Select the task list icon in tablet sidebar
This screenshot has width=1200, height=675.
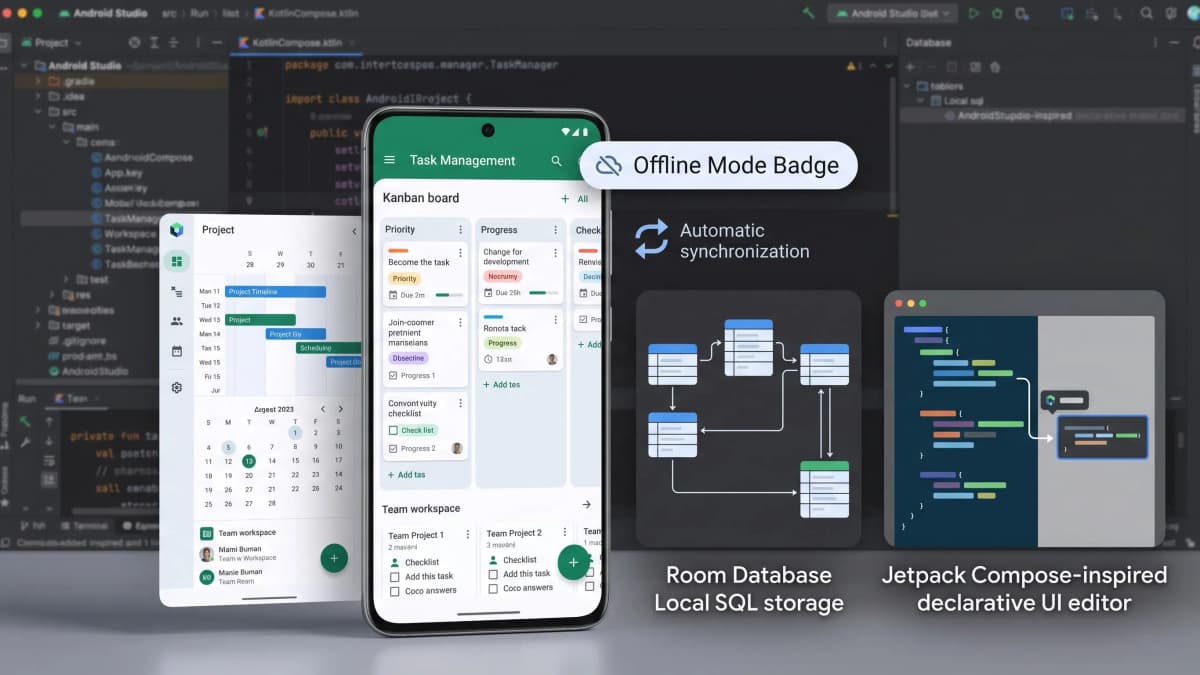click(177, 292)
